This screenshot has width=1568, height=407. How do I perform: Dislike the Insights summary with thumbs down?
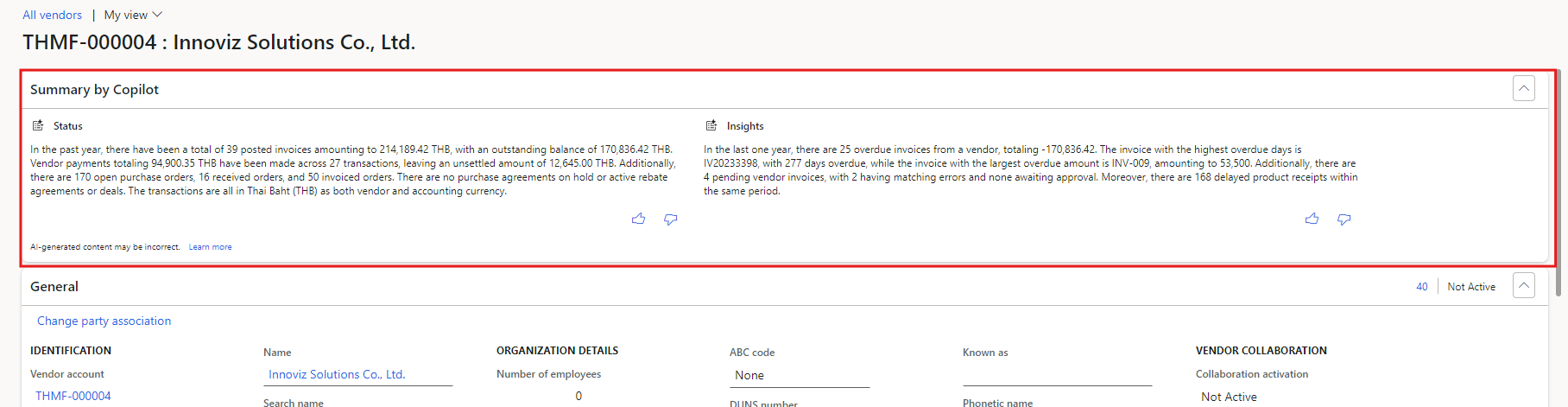point(1344,219)
